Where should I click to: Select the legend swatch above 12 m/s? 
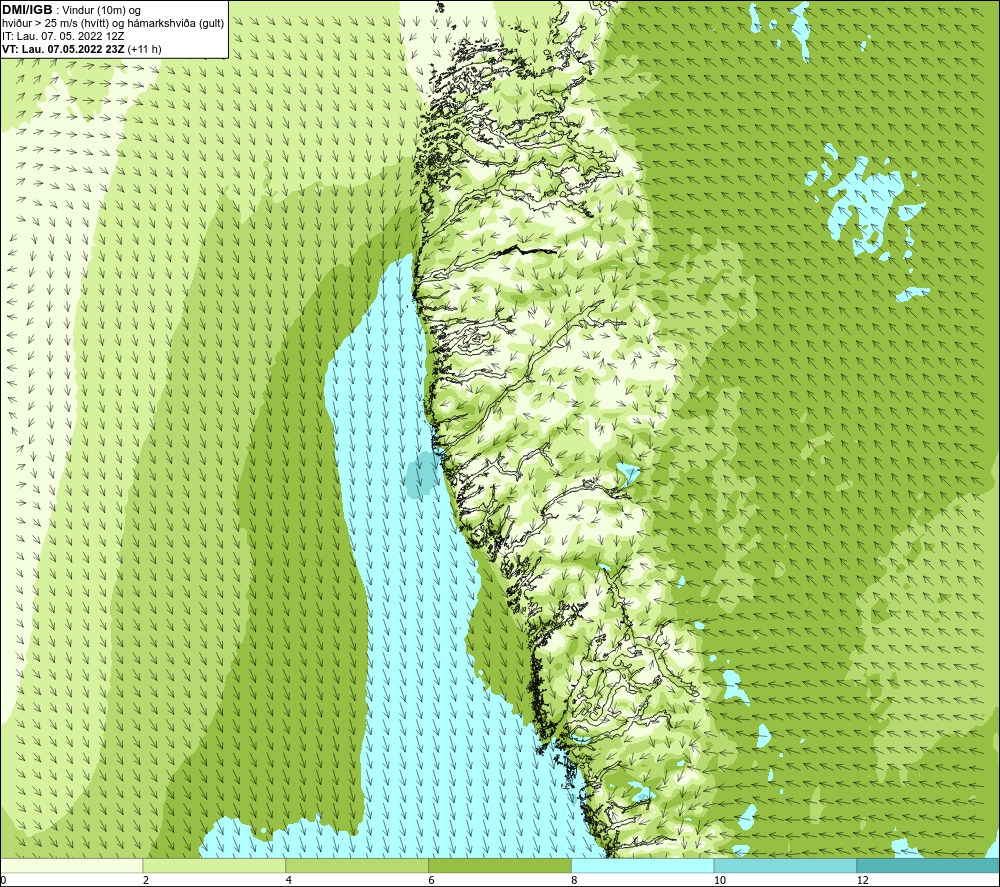(929, 865)
